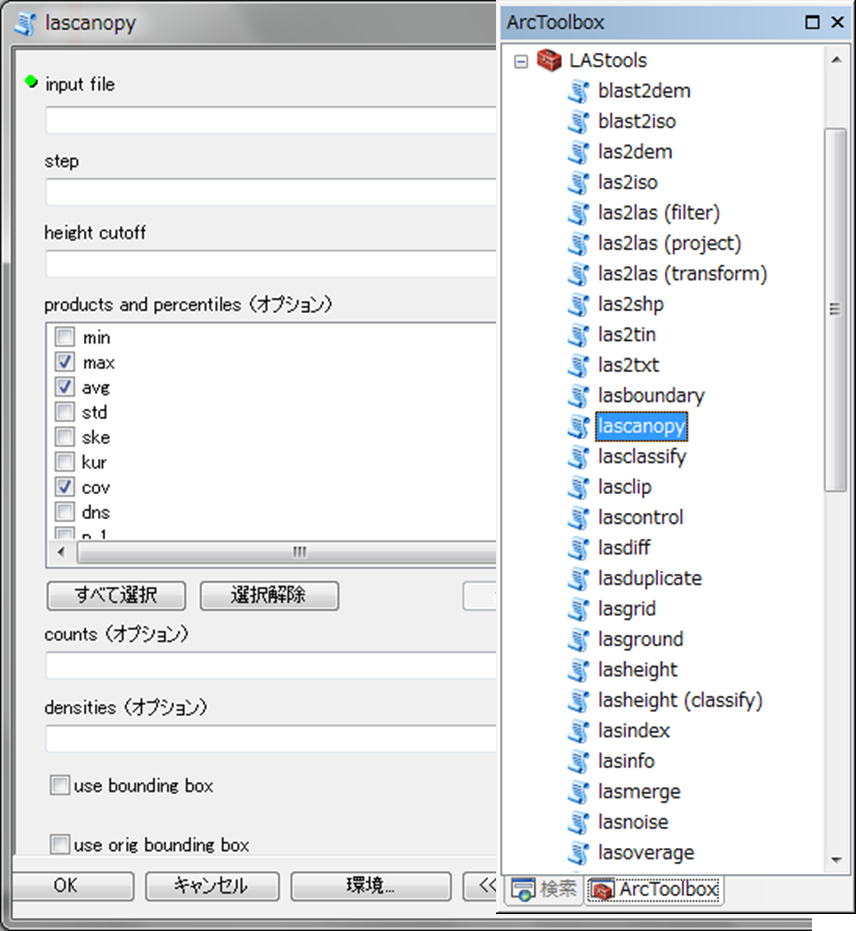The width and height of the screenshot is (856, 931).
Task: Click the キャンセル button
Action: pos(210,886)
